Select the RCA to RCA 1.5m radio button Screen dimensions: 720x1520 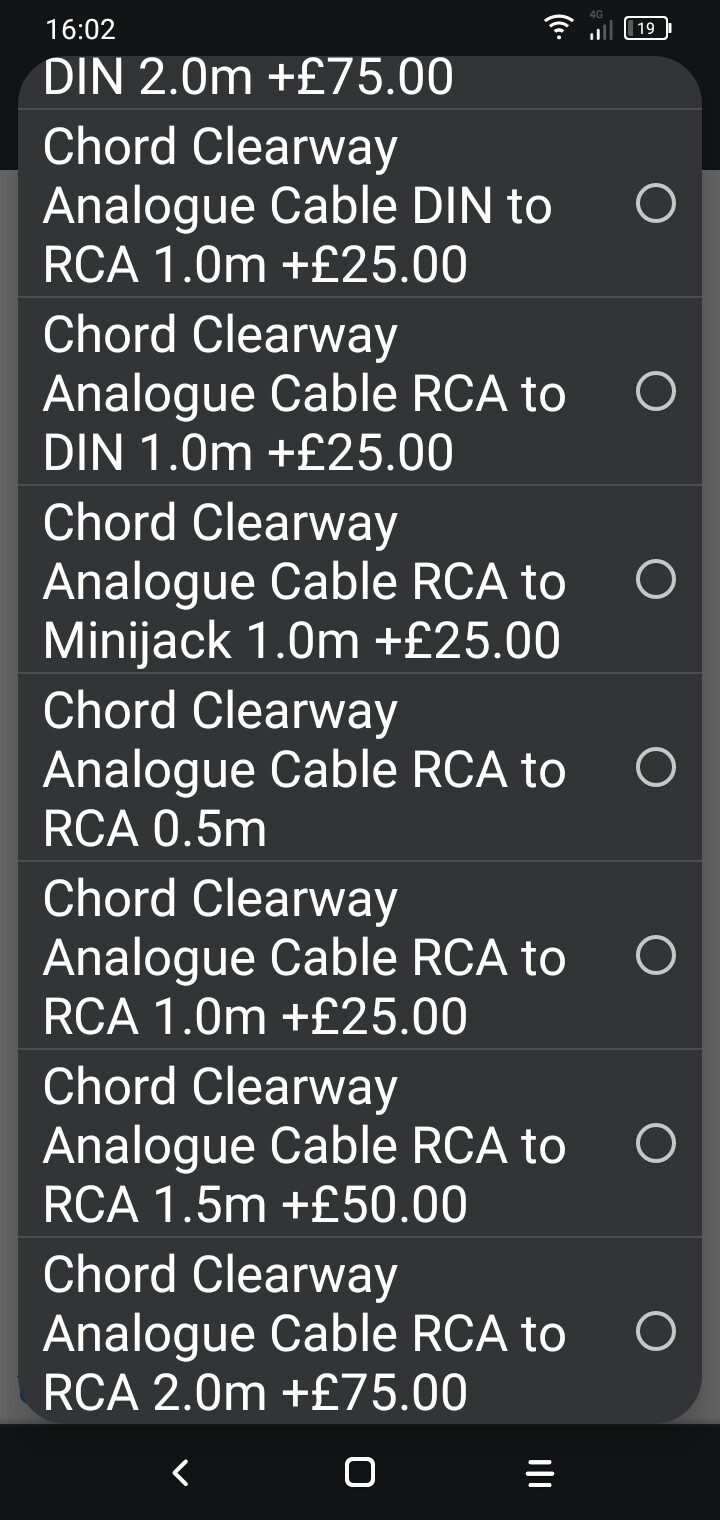point(656,1144)
